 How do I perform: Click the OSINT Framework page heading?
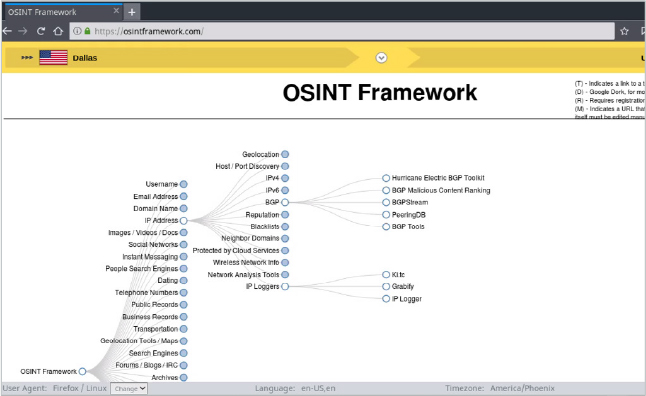(x=379, y=92)
